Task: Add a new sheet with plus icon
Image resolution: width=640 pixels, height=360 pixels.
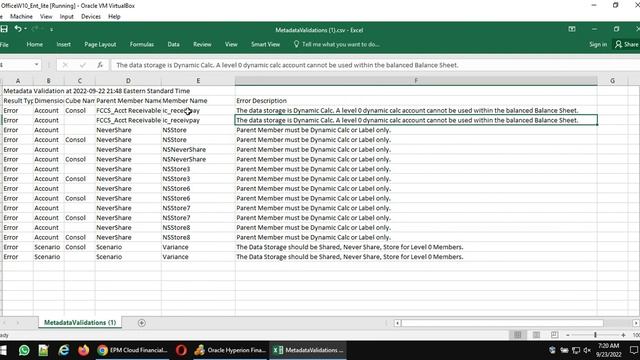Action: [142, 323]
